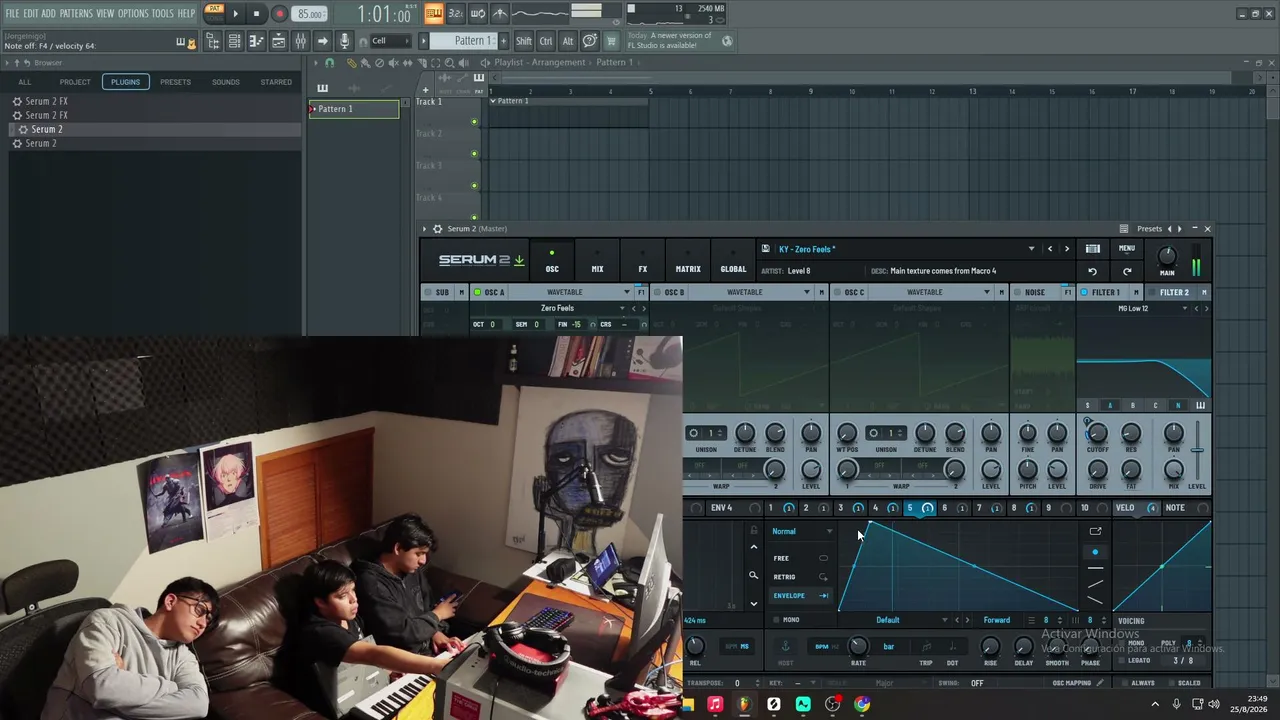This screenshot has height=720, width=1280.
Task: Toggle PAT/SONG mode switch
Action: pyautogui.click(x=215, y=13)
